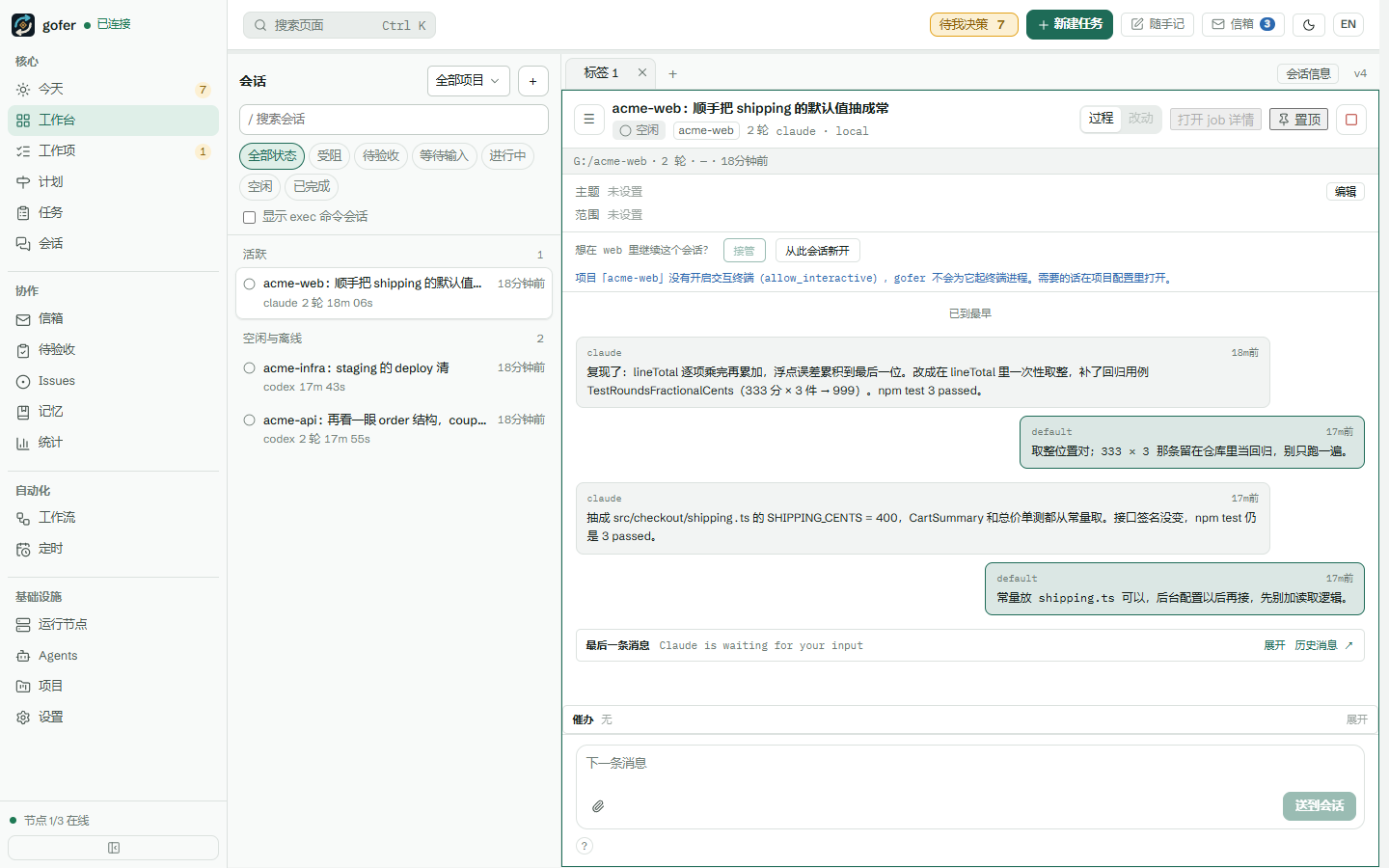1389x868 pixels.
Task: Enable 显示 exec 命令会话 checkbox
Action: [249, 217]
